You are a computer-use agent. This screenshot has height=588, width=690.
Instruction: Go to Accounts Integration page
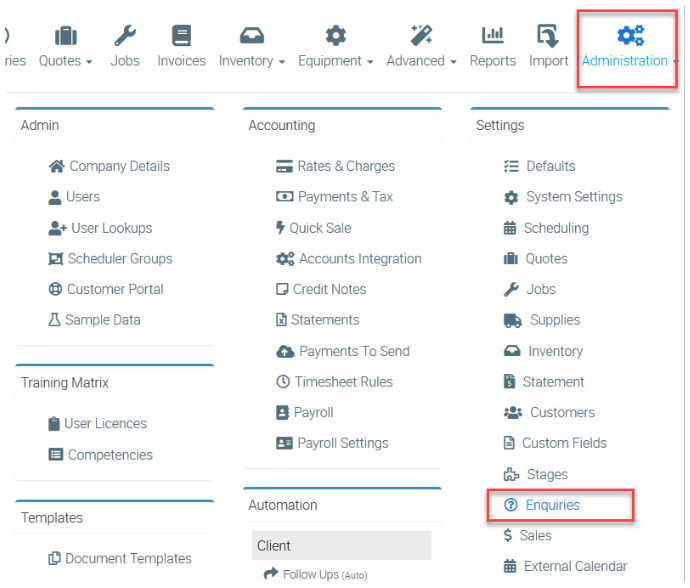[x=359, y=259]
